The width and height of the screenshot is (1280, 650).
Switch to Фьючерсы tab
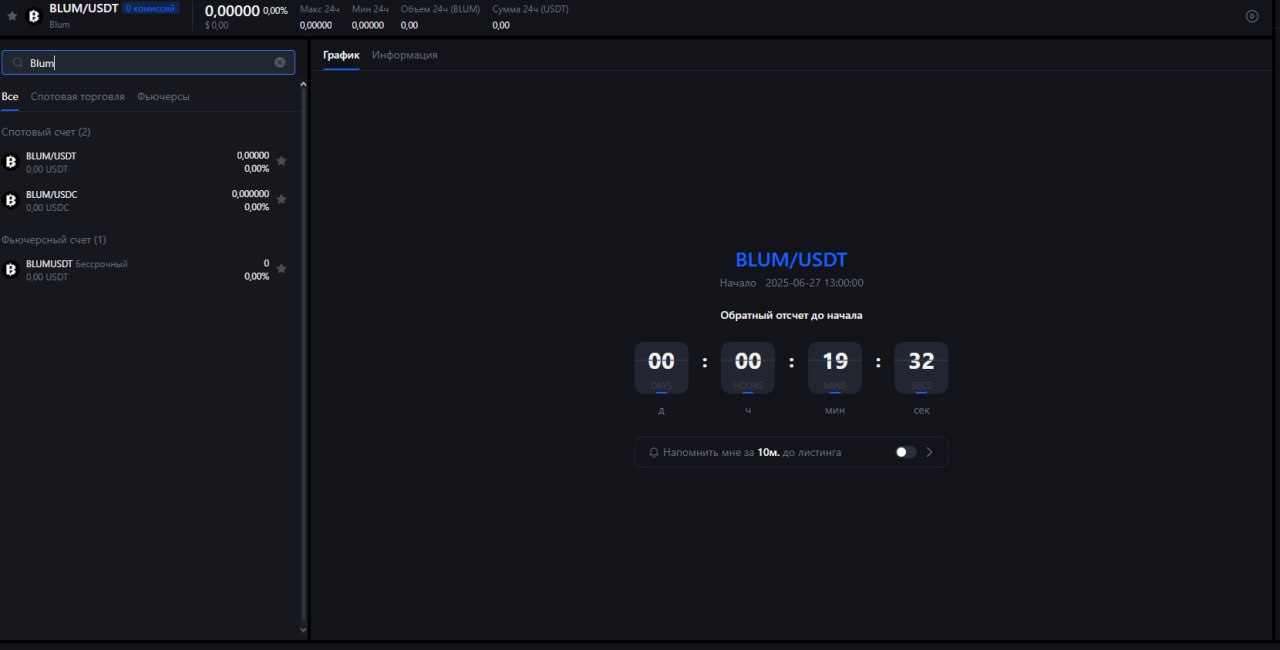click(163, 96)
